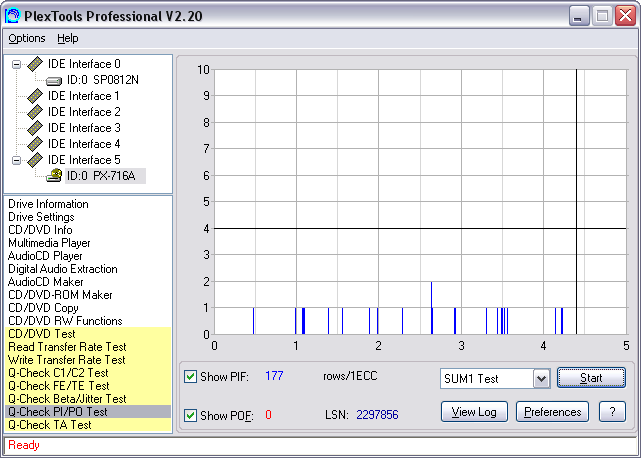Viewport: 641px width, 458px height.
Task: Open Write Transfer Rate Test
Action: coord(88,360)
